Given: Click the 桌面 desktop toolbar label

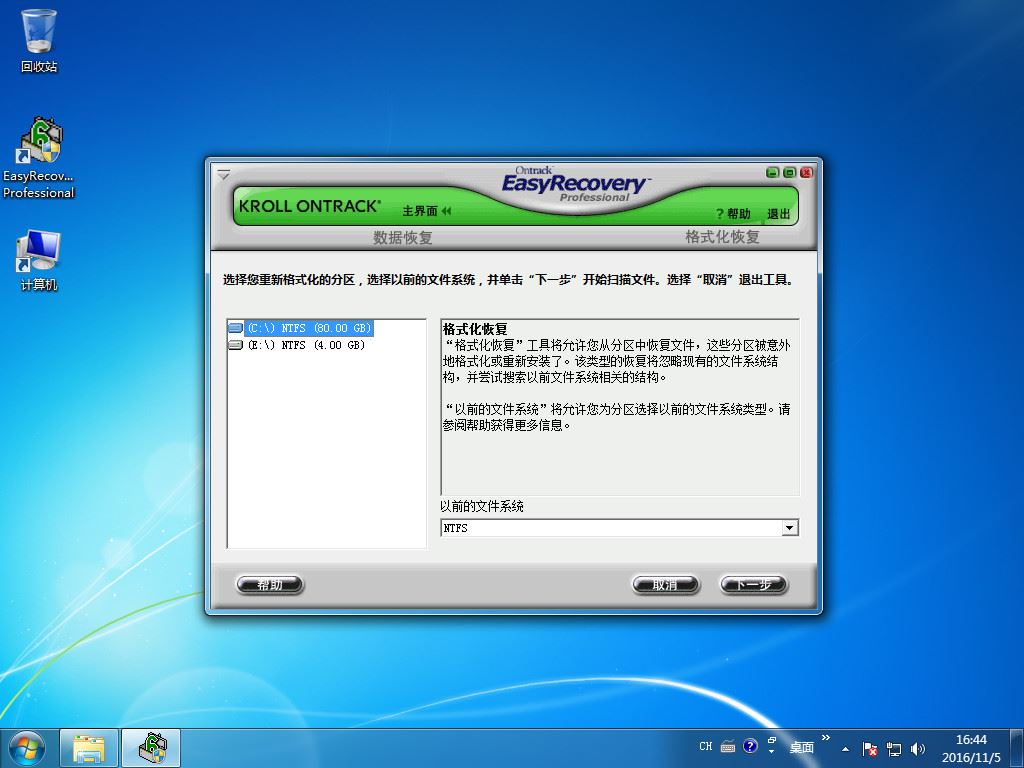Looking at the screenshot, I should click(801, 747).
